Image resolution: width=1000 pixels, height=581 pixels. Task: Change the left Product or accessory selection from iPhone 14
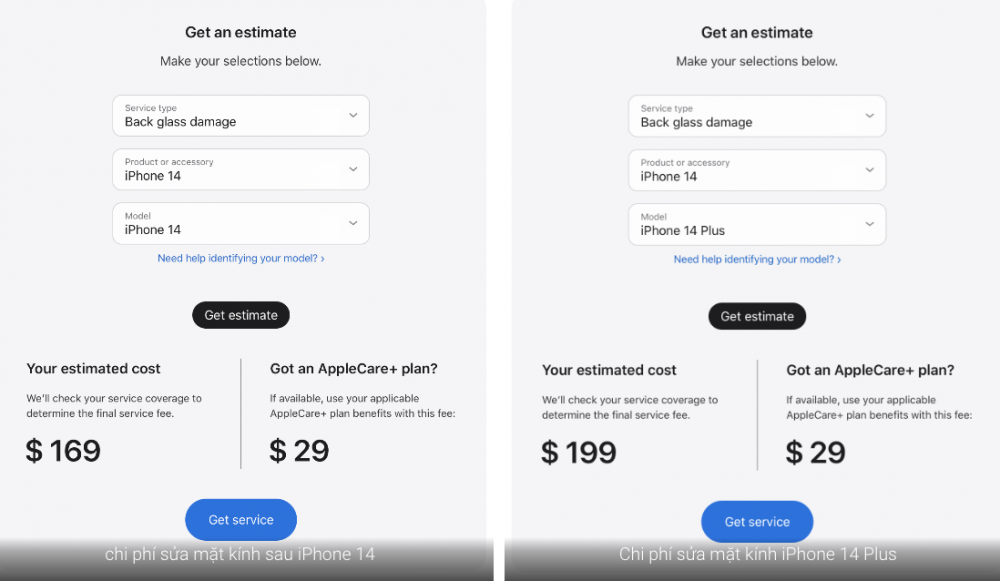pos(240,169)
